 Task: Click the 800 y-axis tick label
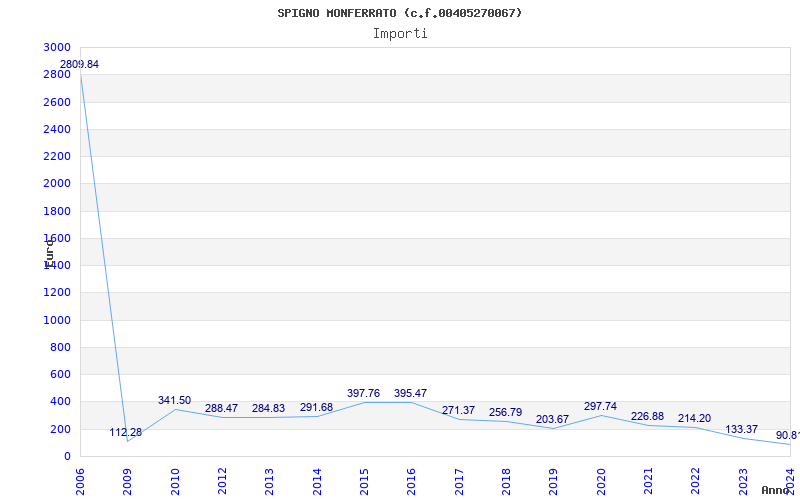click(60, 347)
